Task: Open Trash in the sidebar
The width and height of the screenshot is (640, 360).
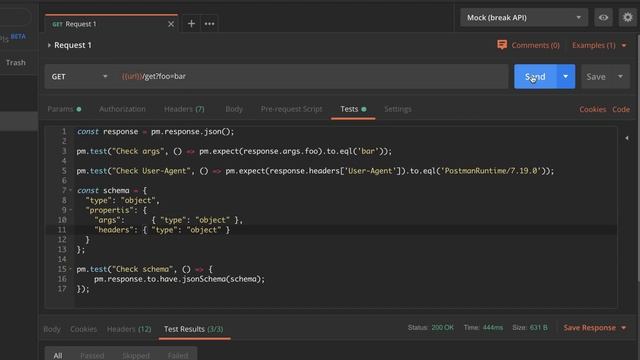Action: (x=16, y=62)
